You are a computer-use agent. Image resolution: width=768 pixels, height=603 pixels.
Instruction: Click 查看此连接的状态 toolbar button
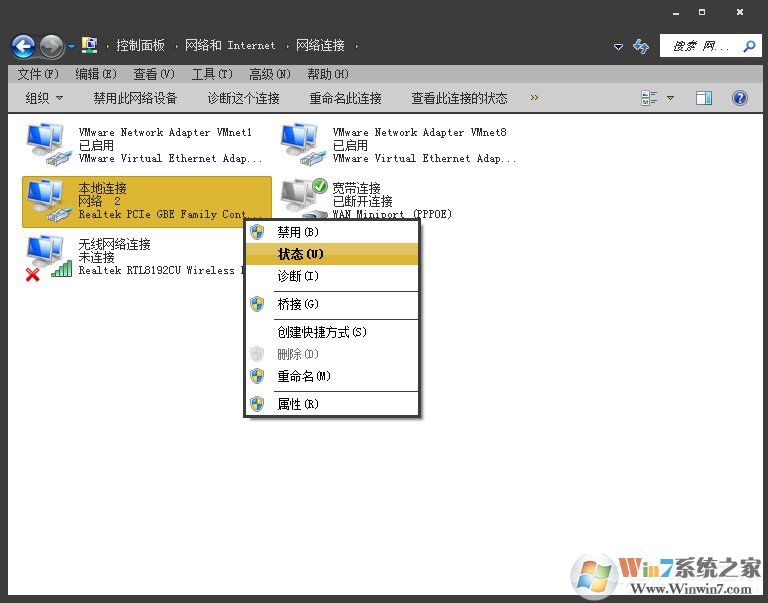tap(459, 98)
